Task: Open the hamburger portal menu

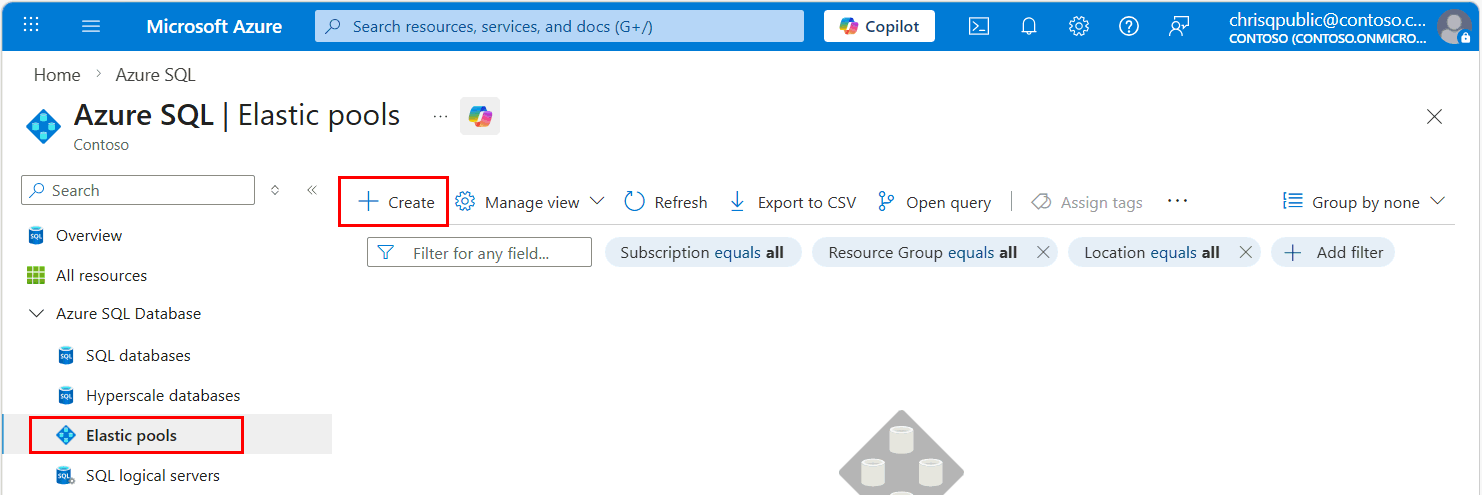Action: pos(91,26)
